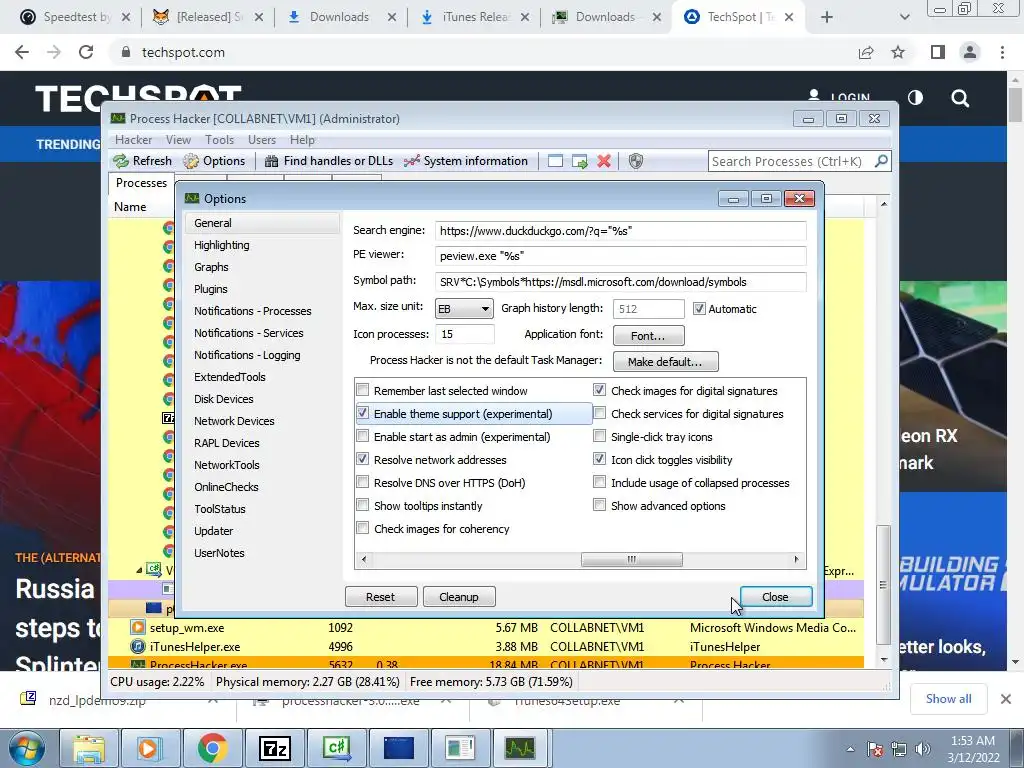Viewport: 1024px width, 768px height.
Task: Click options list scrollbar right arrow
Action: pyautogui.click(x=796, y=559)
